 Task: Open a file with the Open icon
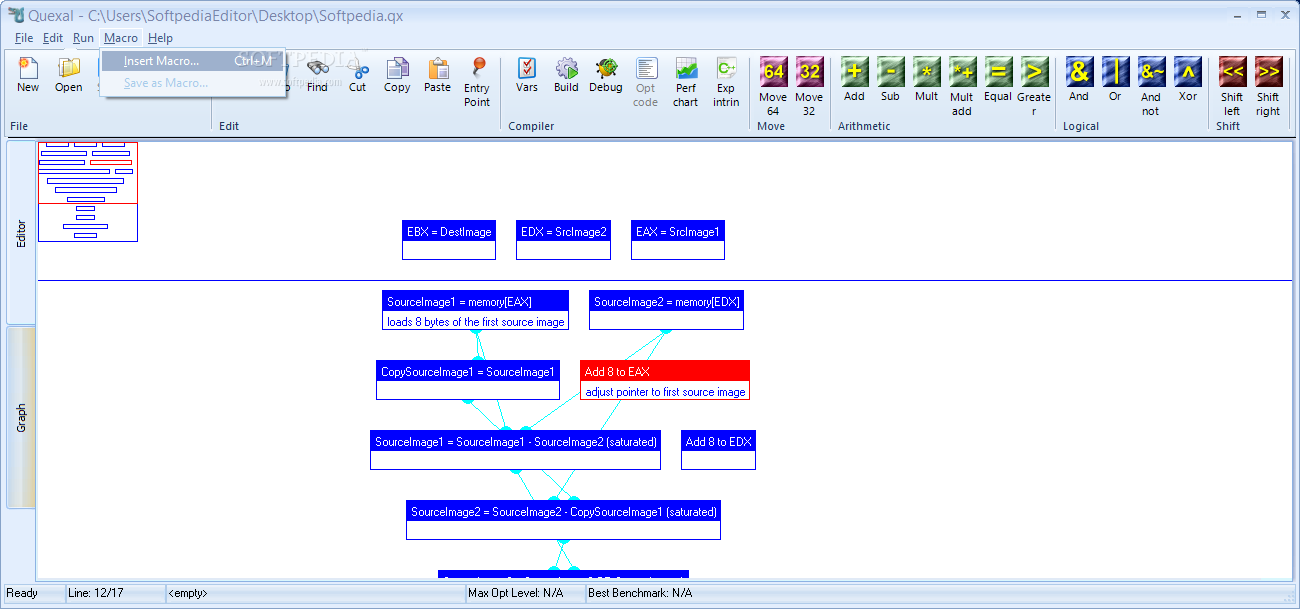pos(68,68)
